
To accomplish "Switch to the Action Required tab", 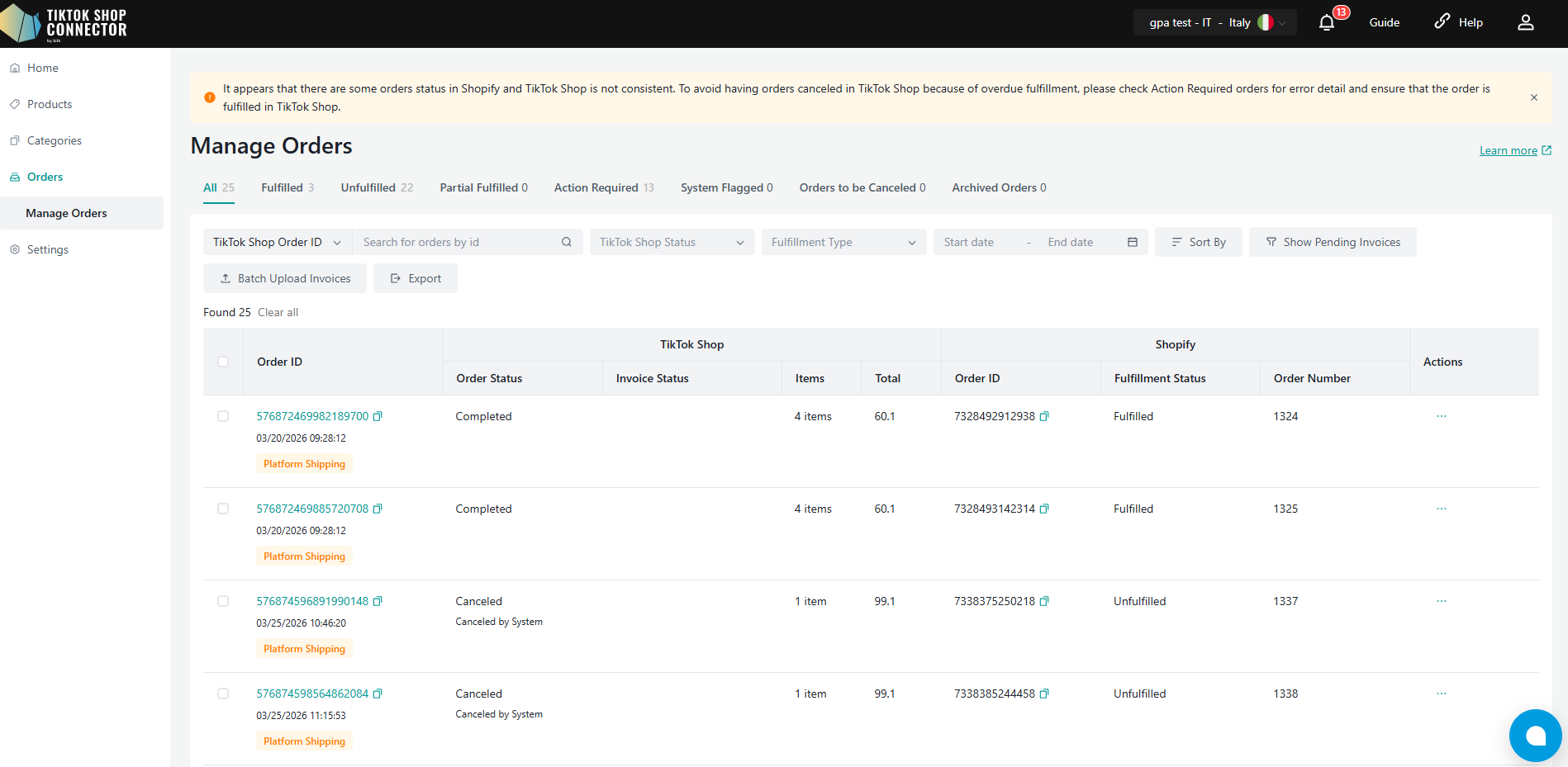I will [604, 187].
